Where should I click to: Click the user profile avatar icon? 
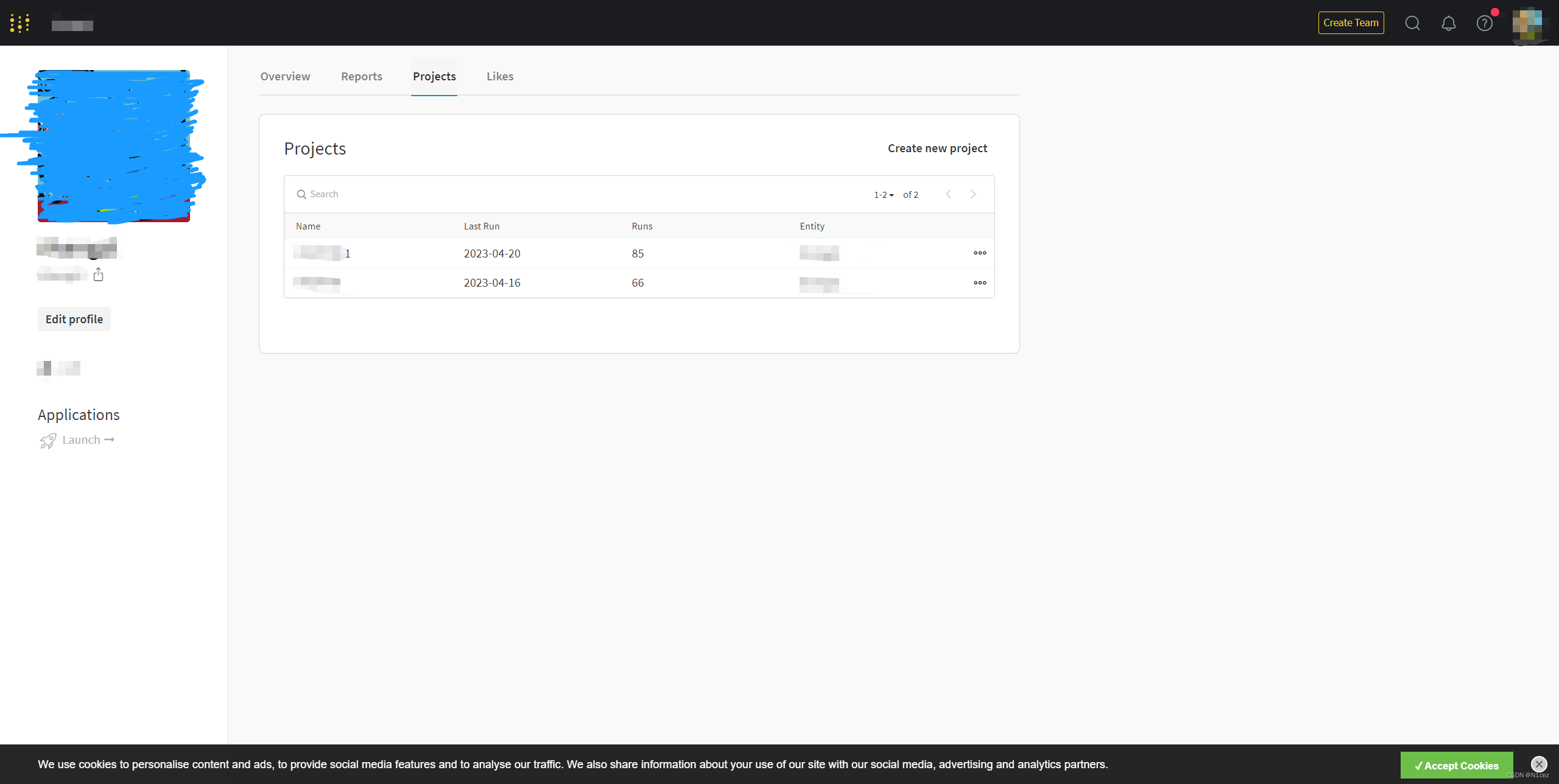point(1528,23)
